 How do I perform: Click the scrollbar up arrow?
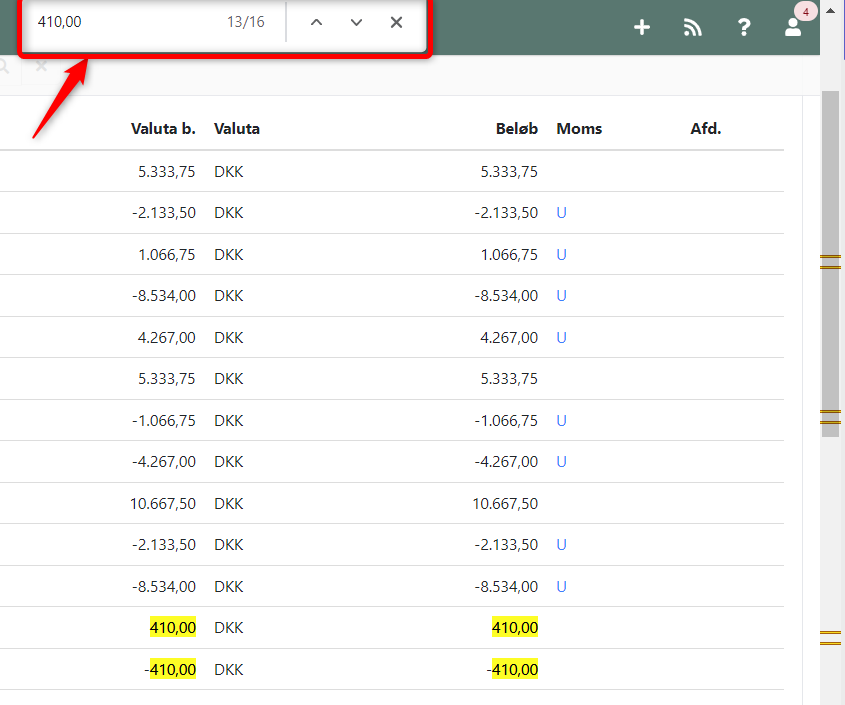coord(830,9)
